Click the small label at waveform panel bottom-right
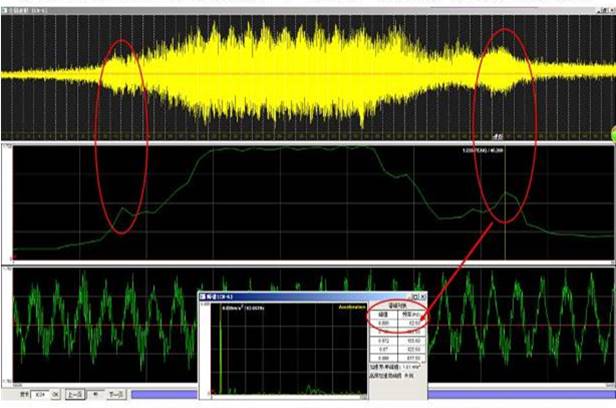Viewport: 616px width, 408px height. 496,136
